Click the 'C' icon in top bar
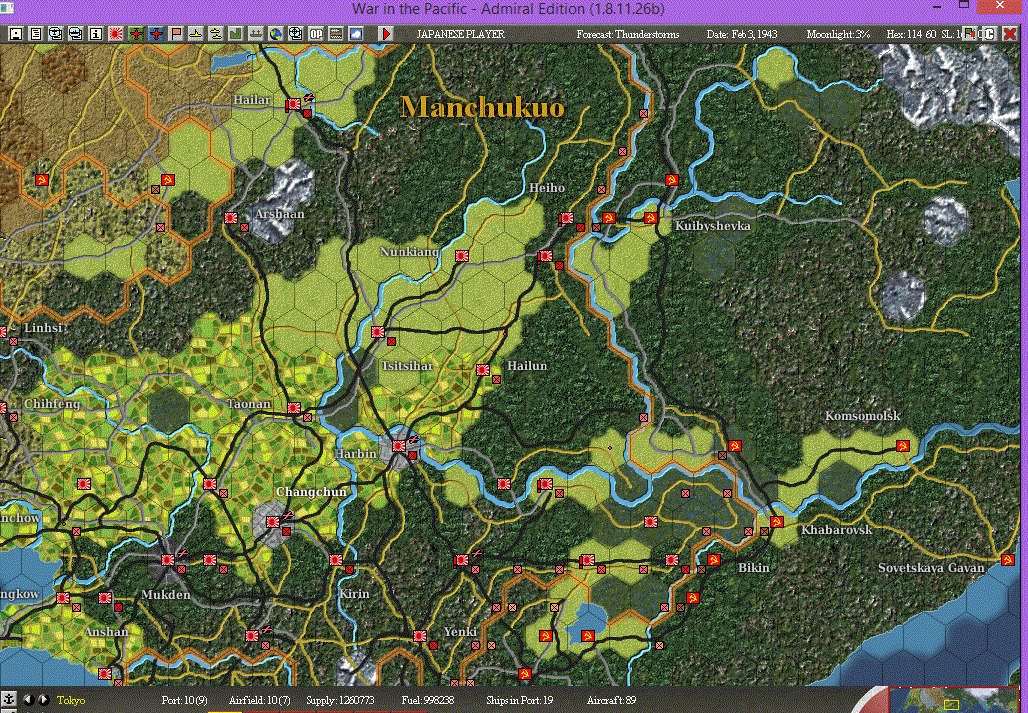This screenshot has width=1028, height=713. (x=989, y=33)
